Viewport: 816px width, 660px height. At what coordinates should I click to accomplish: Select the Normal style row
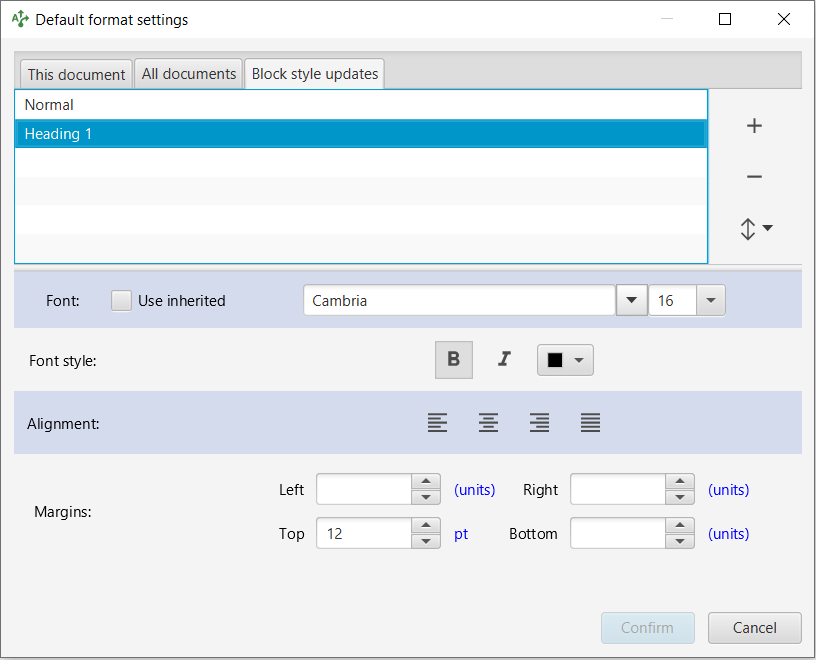[x=361, y=105]
